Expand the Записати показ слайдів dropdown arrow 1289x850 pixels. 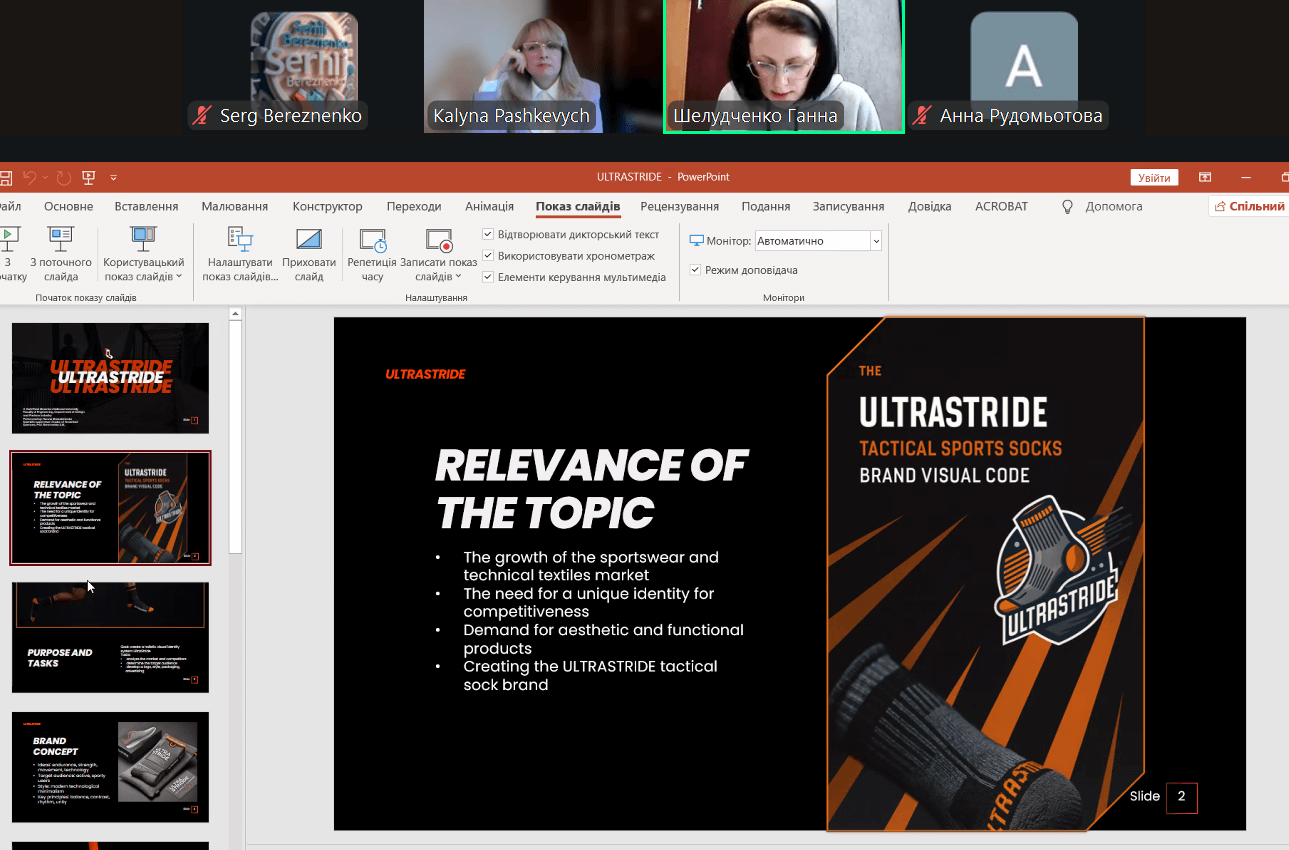point(458,277)
